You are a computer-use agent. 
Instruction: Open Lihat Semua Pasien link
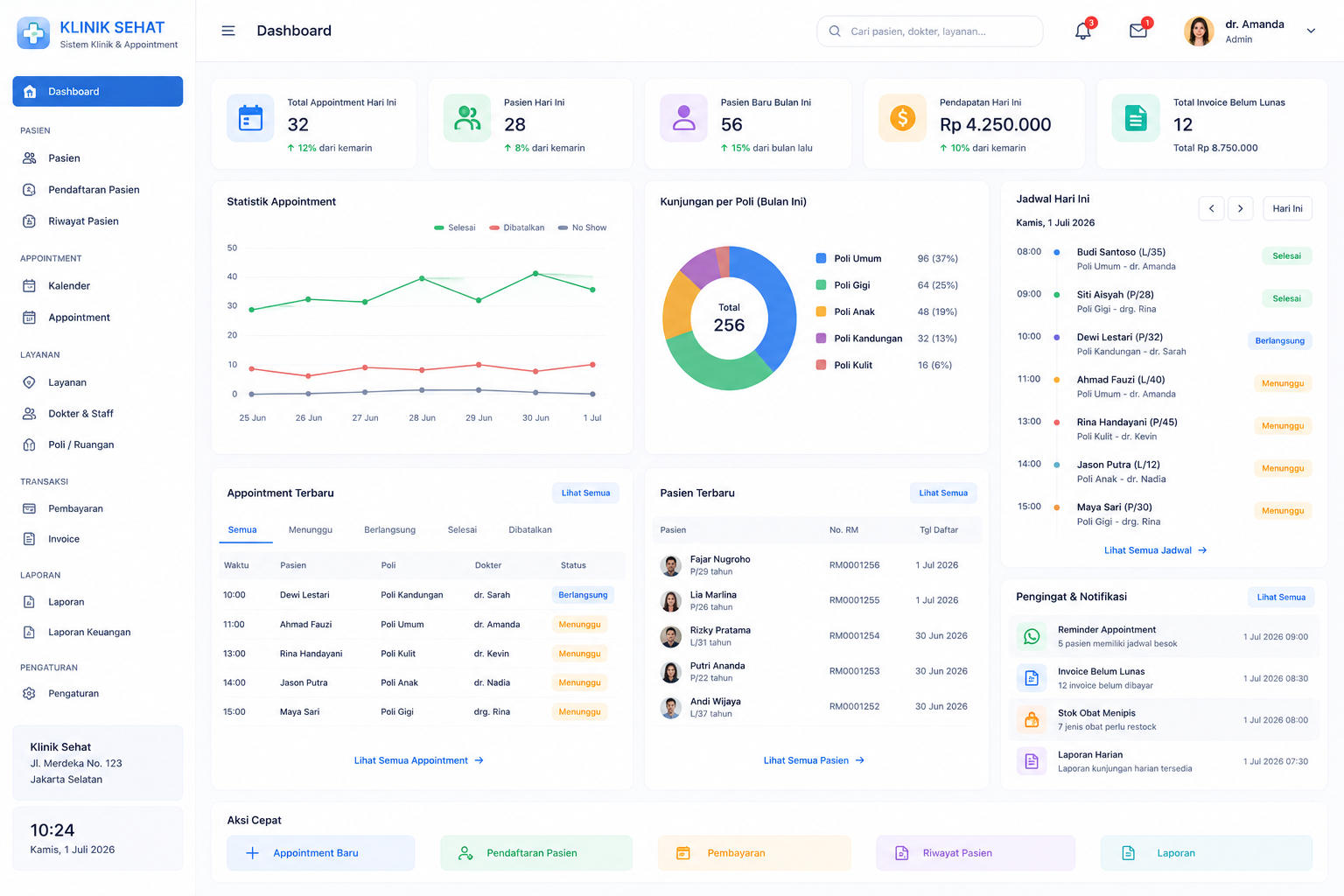[x=814, y=760]
